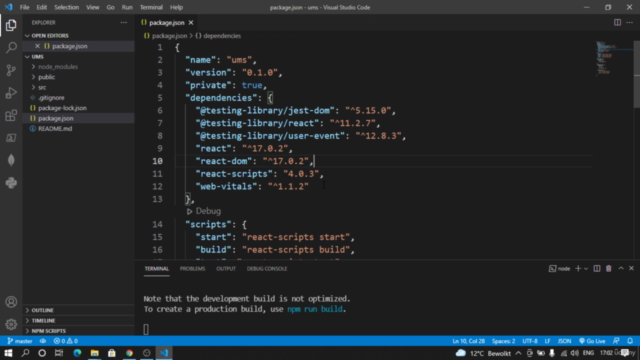Open Source Control view
This screenshot has height=360, width=640.
click(11, 70)
